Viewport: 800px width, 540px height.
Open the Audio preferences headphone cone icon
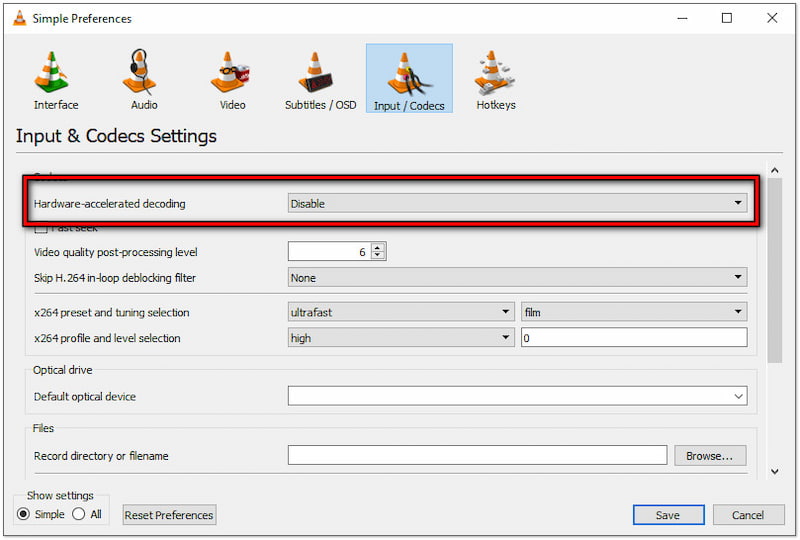pos(144,75)
